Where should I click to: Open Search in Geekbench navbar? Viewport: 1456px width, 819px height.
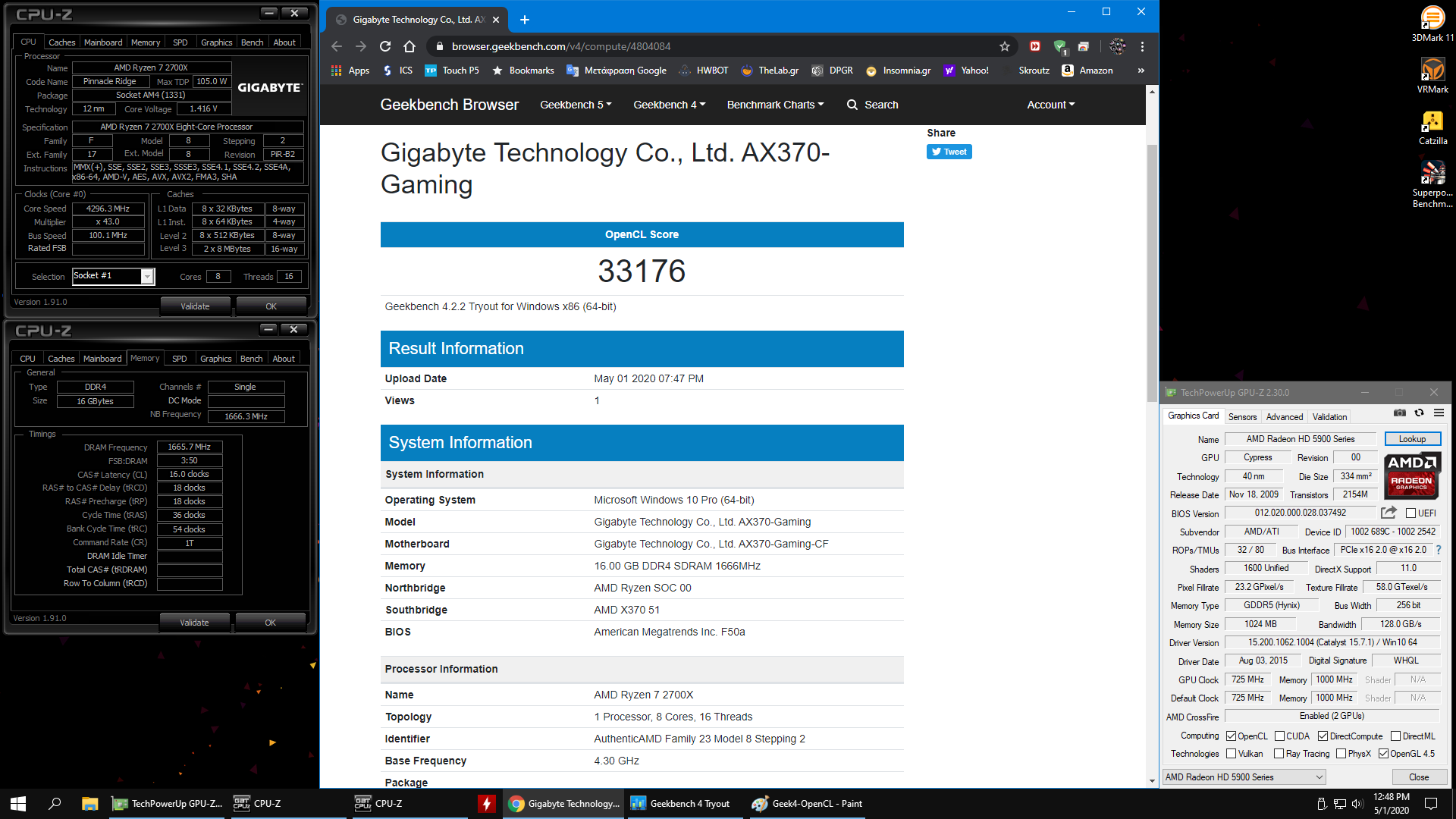(x=872, y=105)
